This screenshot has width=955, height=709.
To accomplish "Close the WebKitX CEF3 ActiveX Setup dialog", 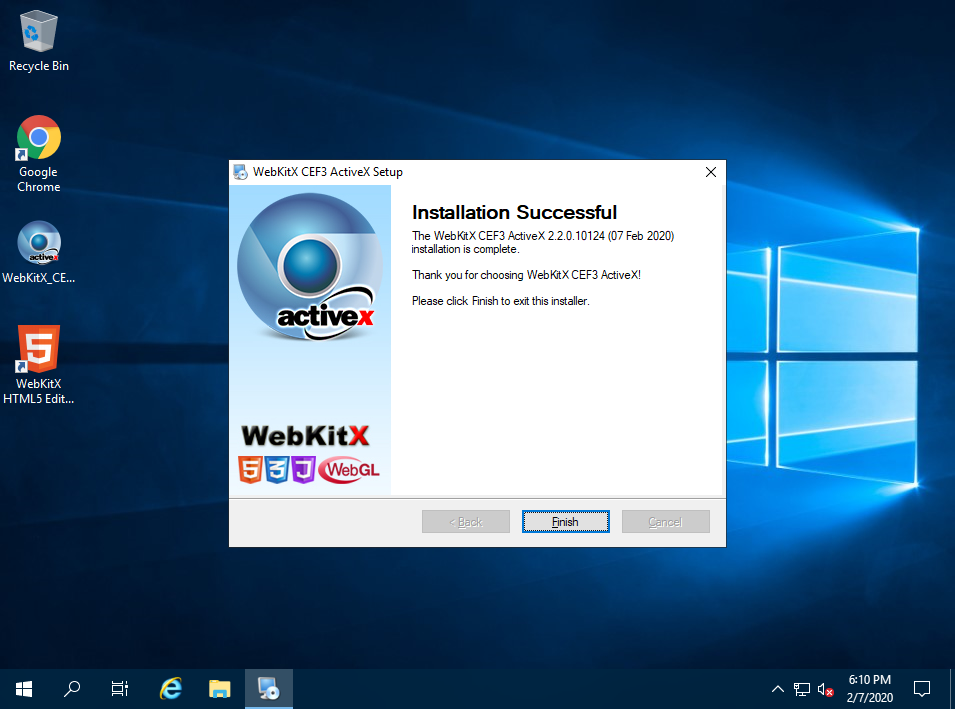I will tap(710, 172).
